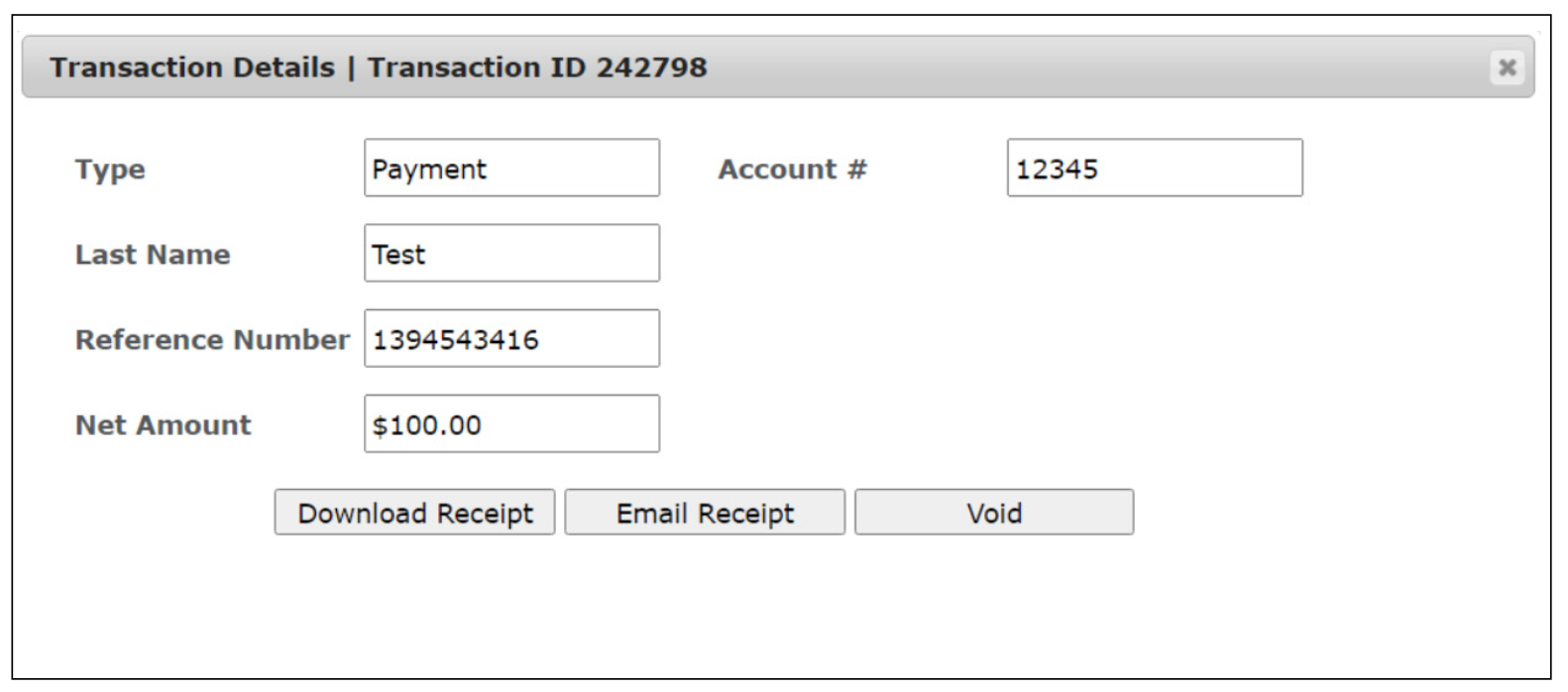Click the Account # label
The height and width of the screenshot is (692, 1568).
[792, 170]
